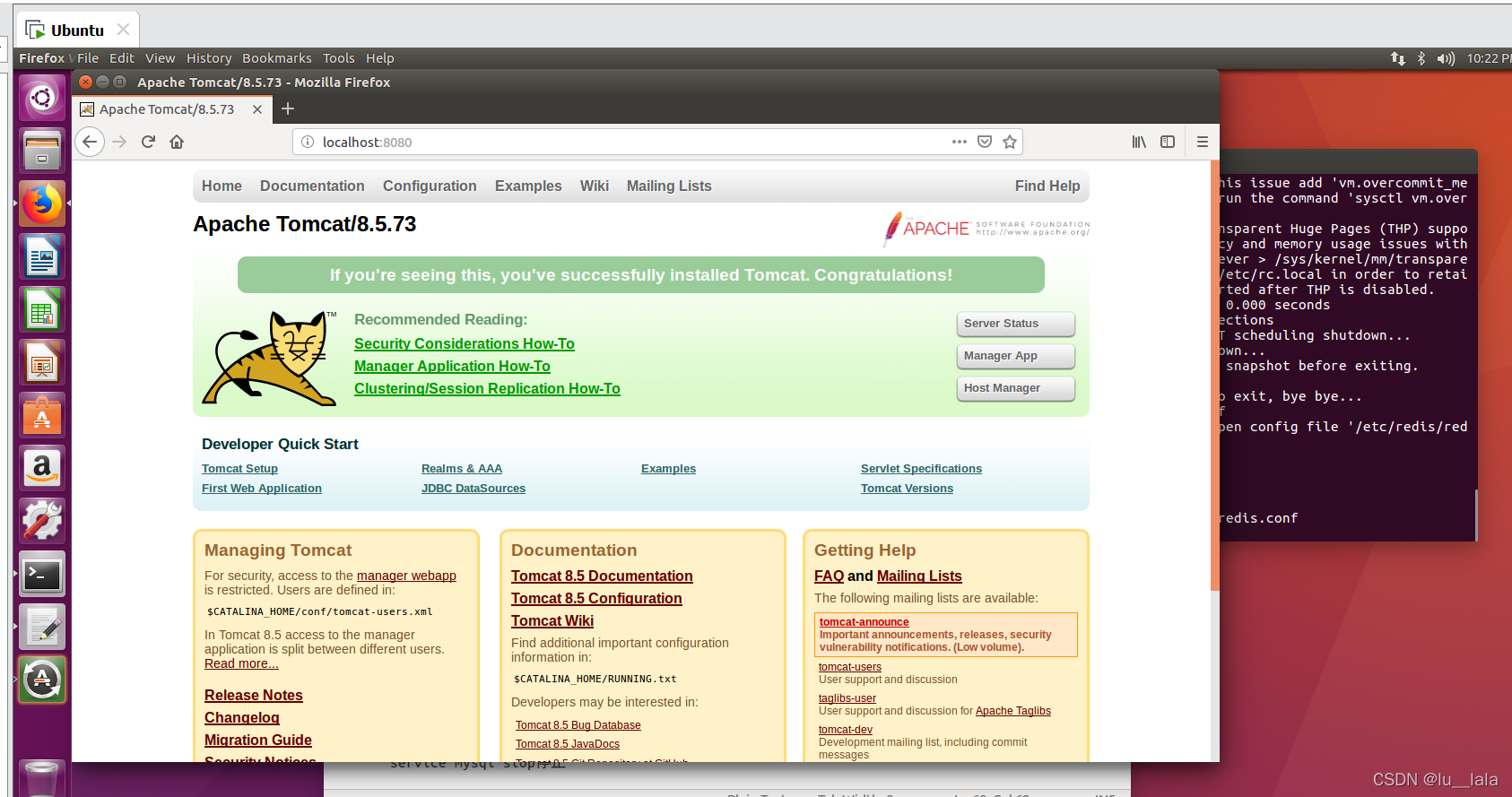The width and height of the screenshot is (1512, 797).
Task: Open tomcat-announce mailing list link
Action: tap(864, 622)
